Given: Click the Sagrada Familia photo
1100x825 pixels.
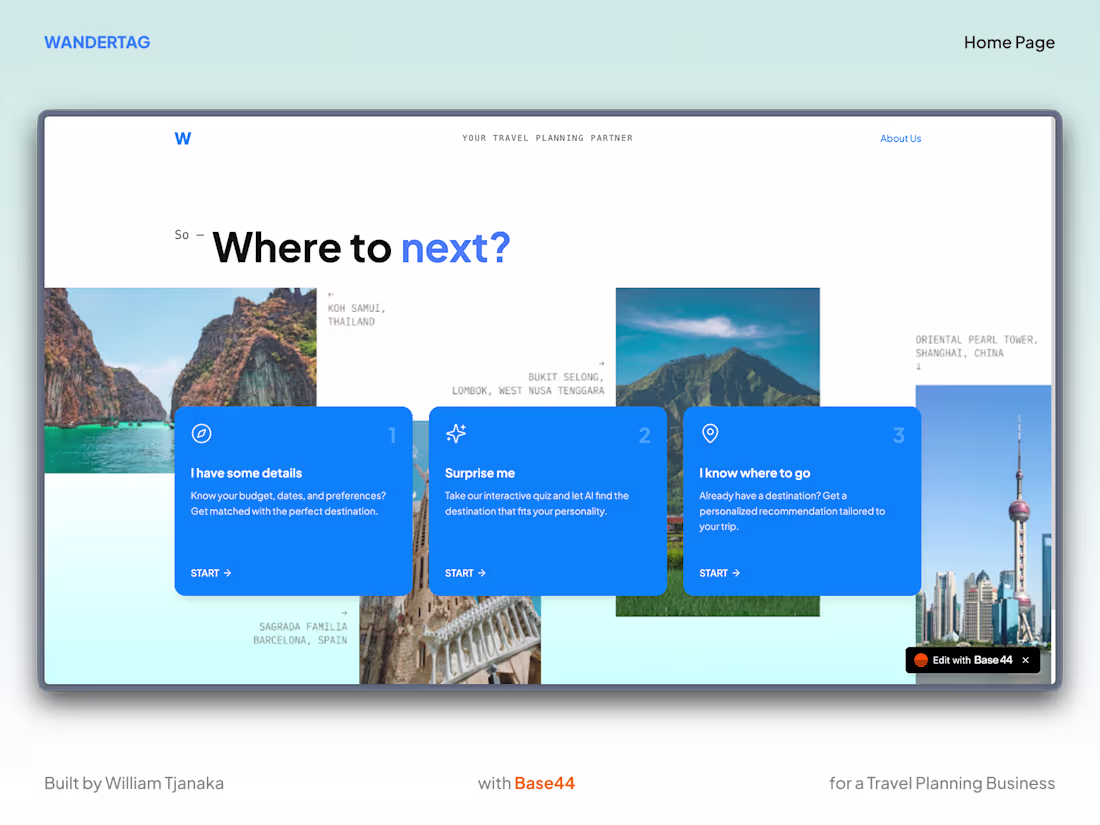Looking at the screenshot, I should pyautogui.click(x=450, y=640).
